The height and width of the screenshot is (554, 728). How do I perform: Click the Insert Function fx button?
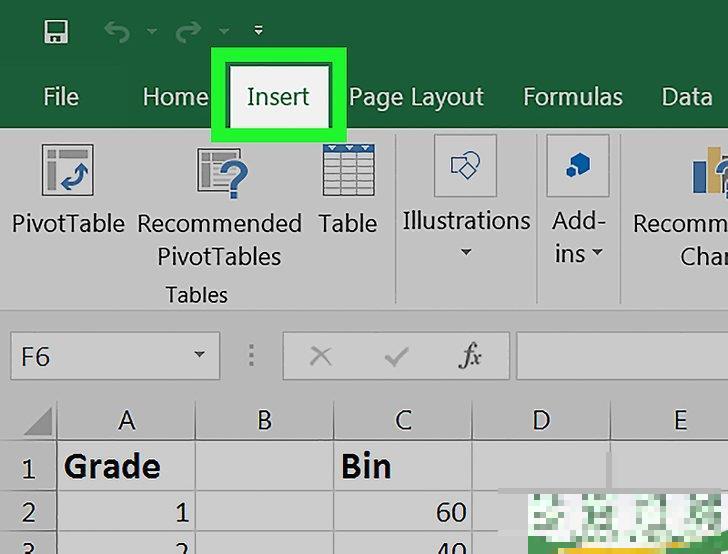pos(470,356)
